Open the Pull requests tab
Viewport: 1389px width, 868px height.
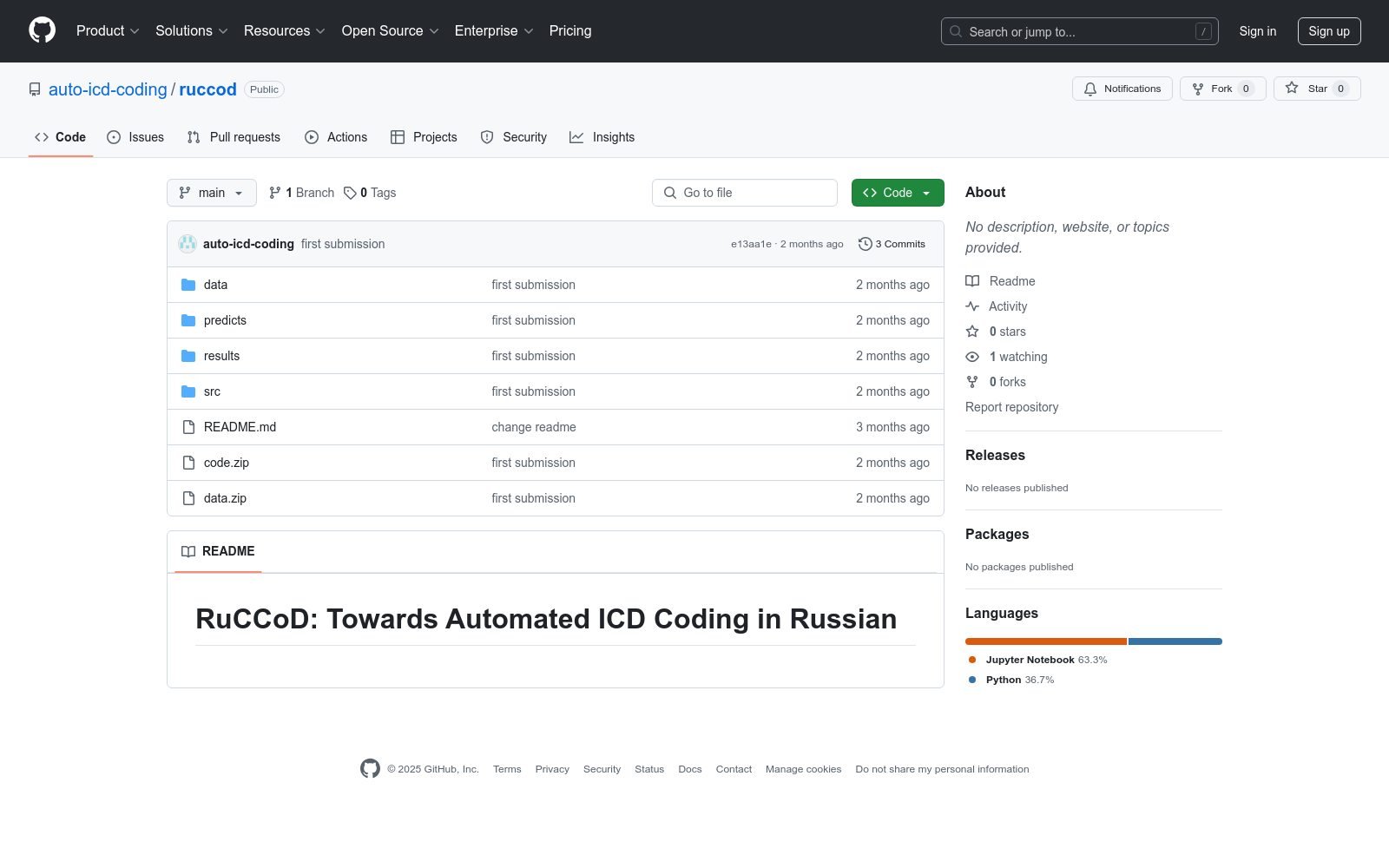tap(234, 137)
